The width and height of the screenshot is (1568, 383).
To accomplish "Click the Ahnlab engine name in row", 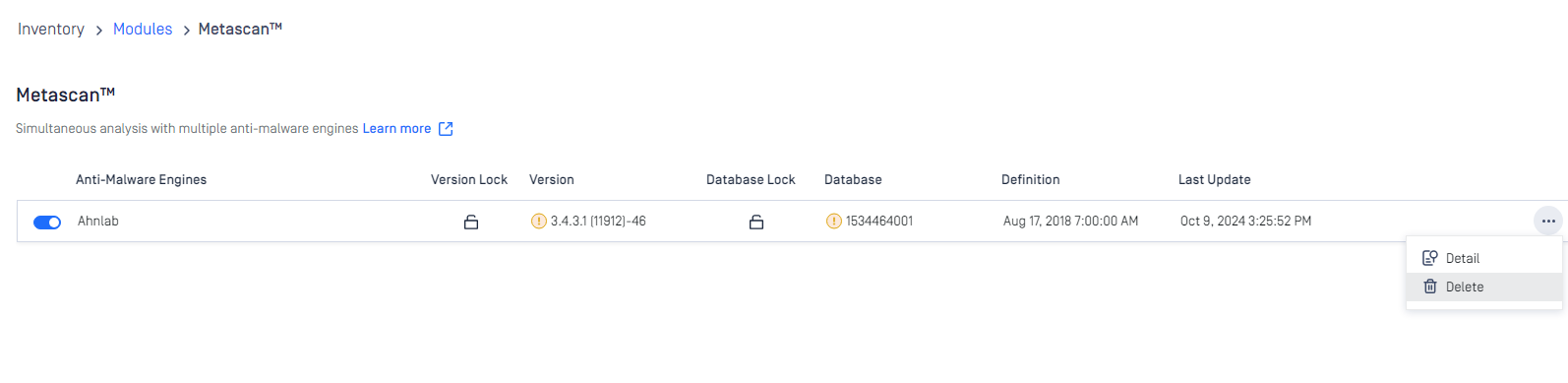I will pyautogui.click(x=98, y=222).
